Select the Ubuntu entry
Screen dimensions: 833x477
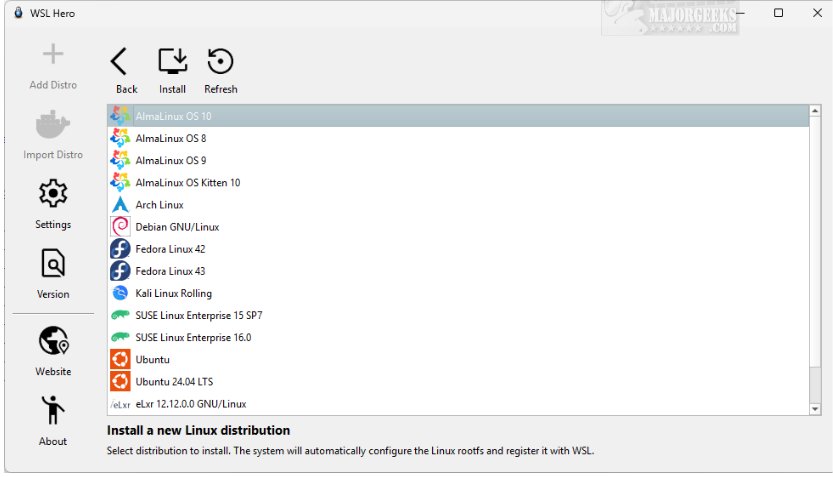[458, 360]
